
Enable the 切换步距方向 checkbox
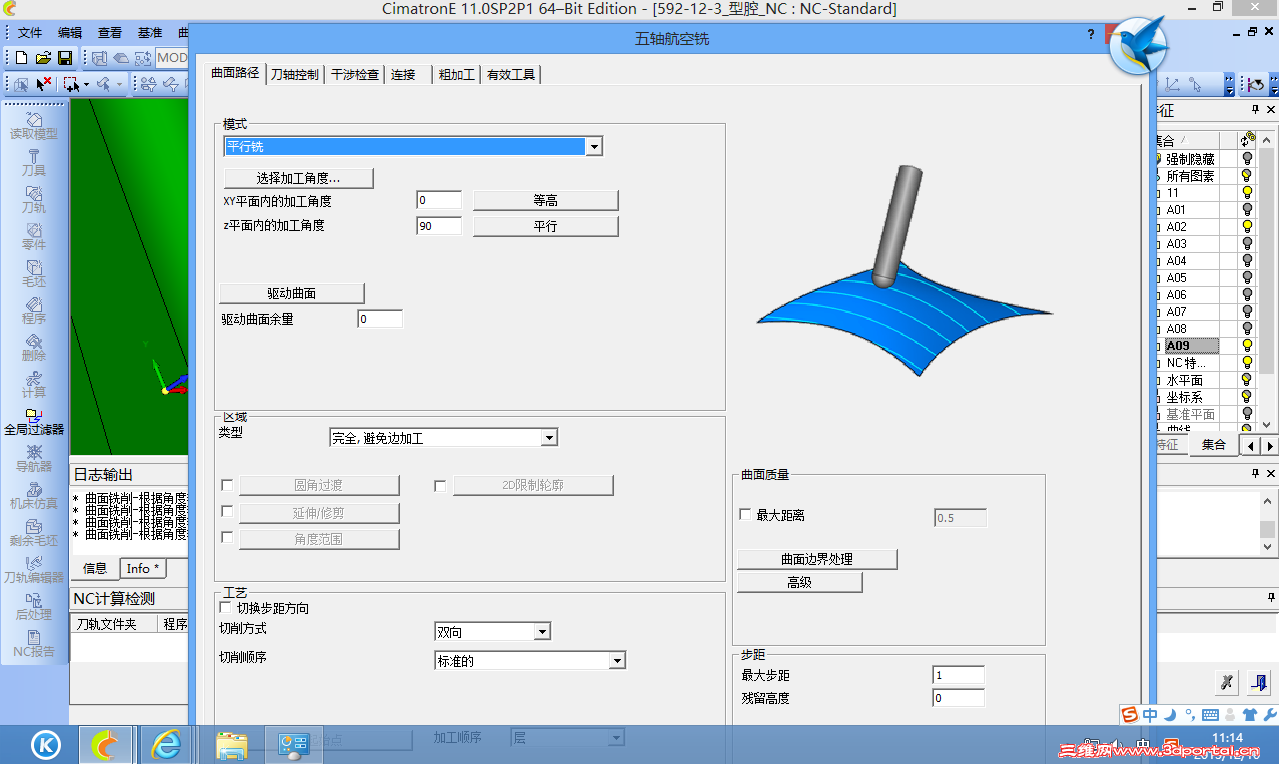pyautogui.click(x=226, y=607)
